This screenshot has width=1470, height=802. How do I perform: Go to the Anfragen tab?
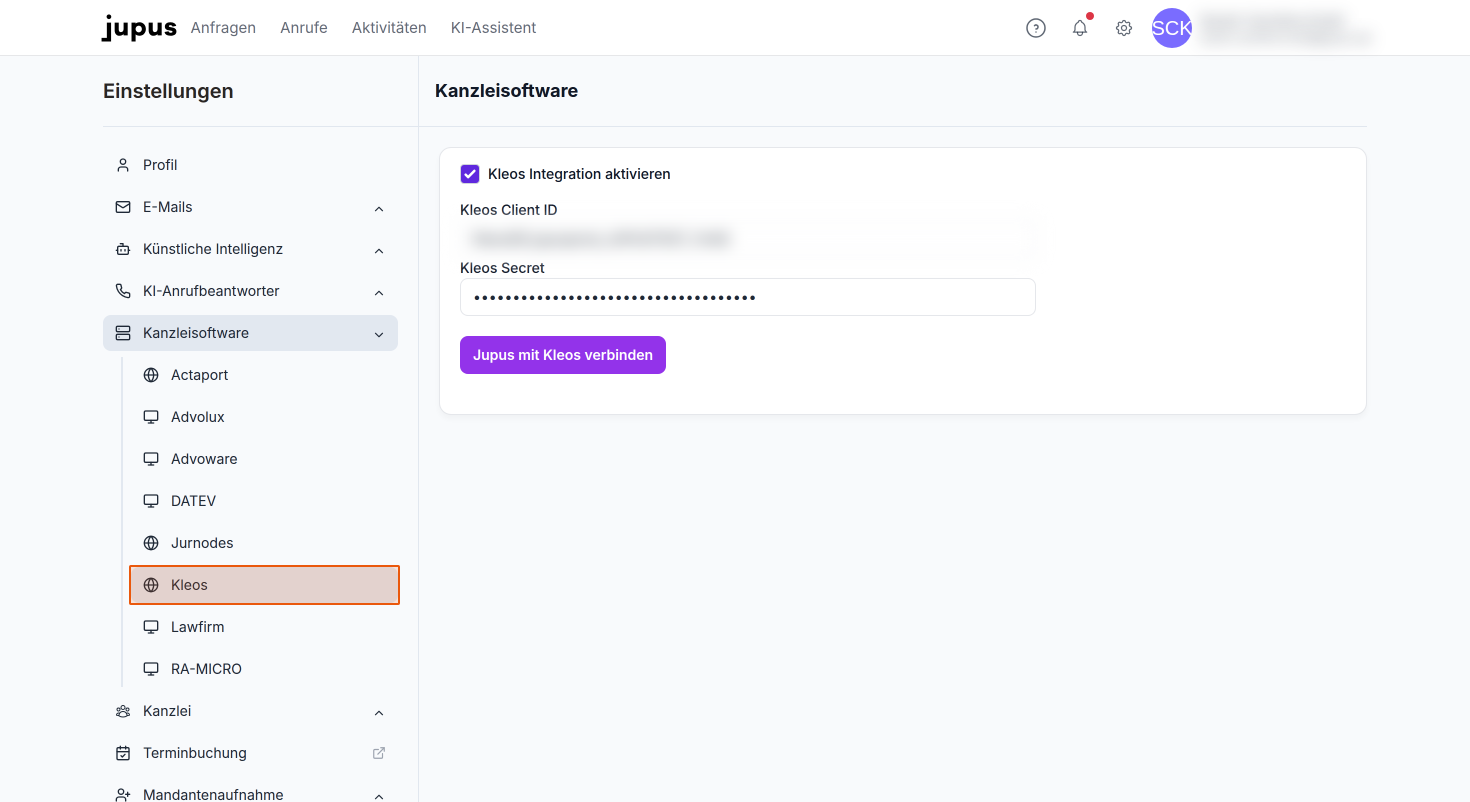[x=223, y=28]
